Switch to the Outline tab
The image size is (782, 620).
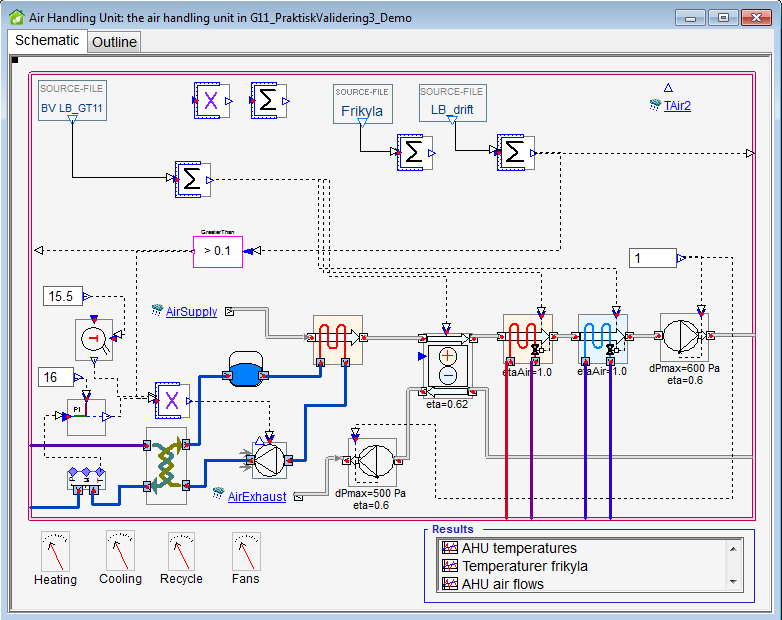(114, 42)
